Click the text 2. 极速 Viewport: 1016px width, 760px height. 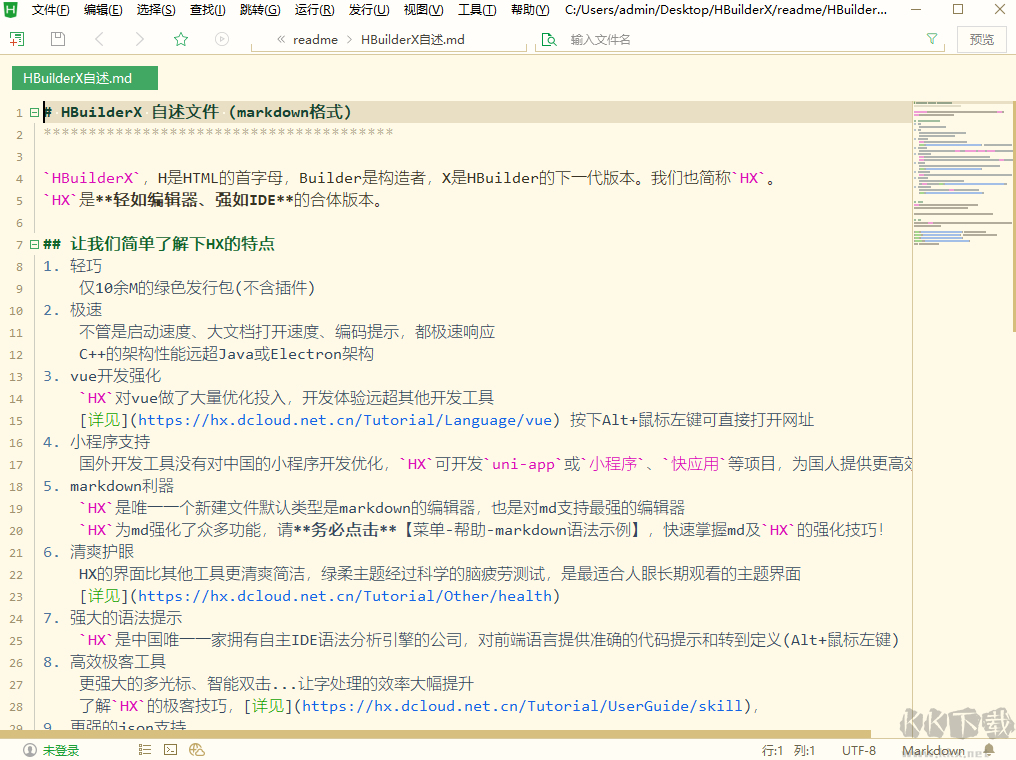pyautogui.click(x=73, y=310)
